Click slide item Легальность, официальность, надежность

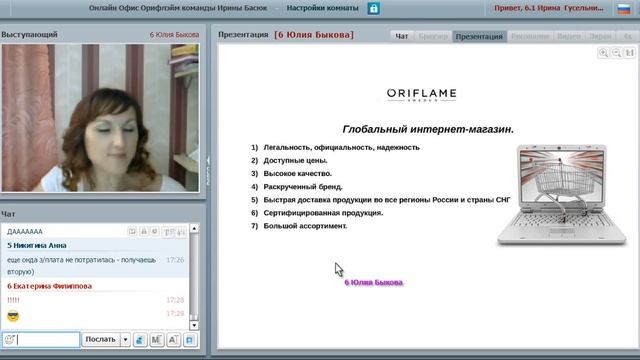342,147
